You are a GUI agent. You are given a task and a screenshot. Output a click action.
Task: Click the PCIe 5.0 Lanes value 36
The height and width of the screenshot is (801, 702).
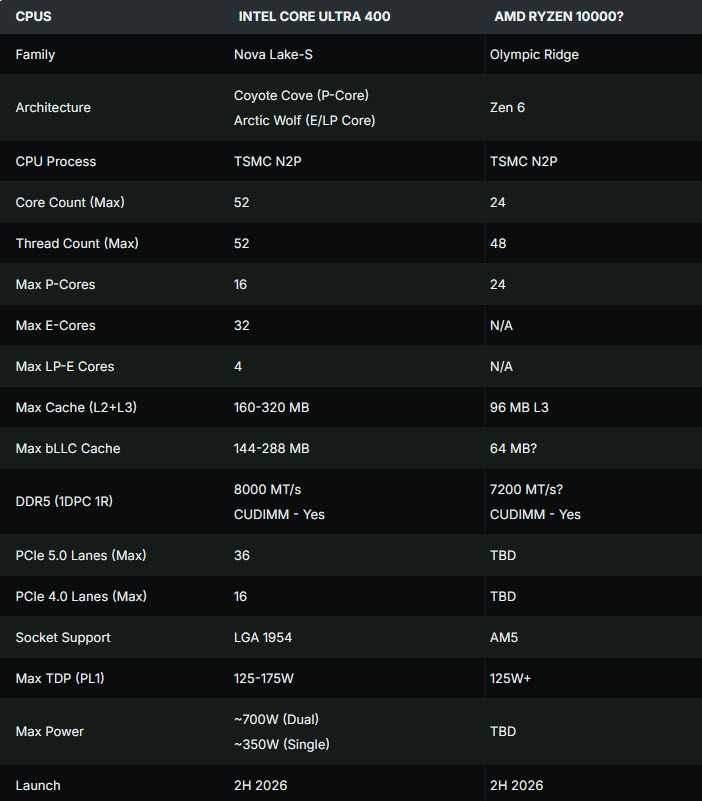click(242, 556)
